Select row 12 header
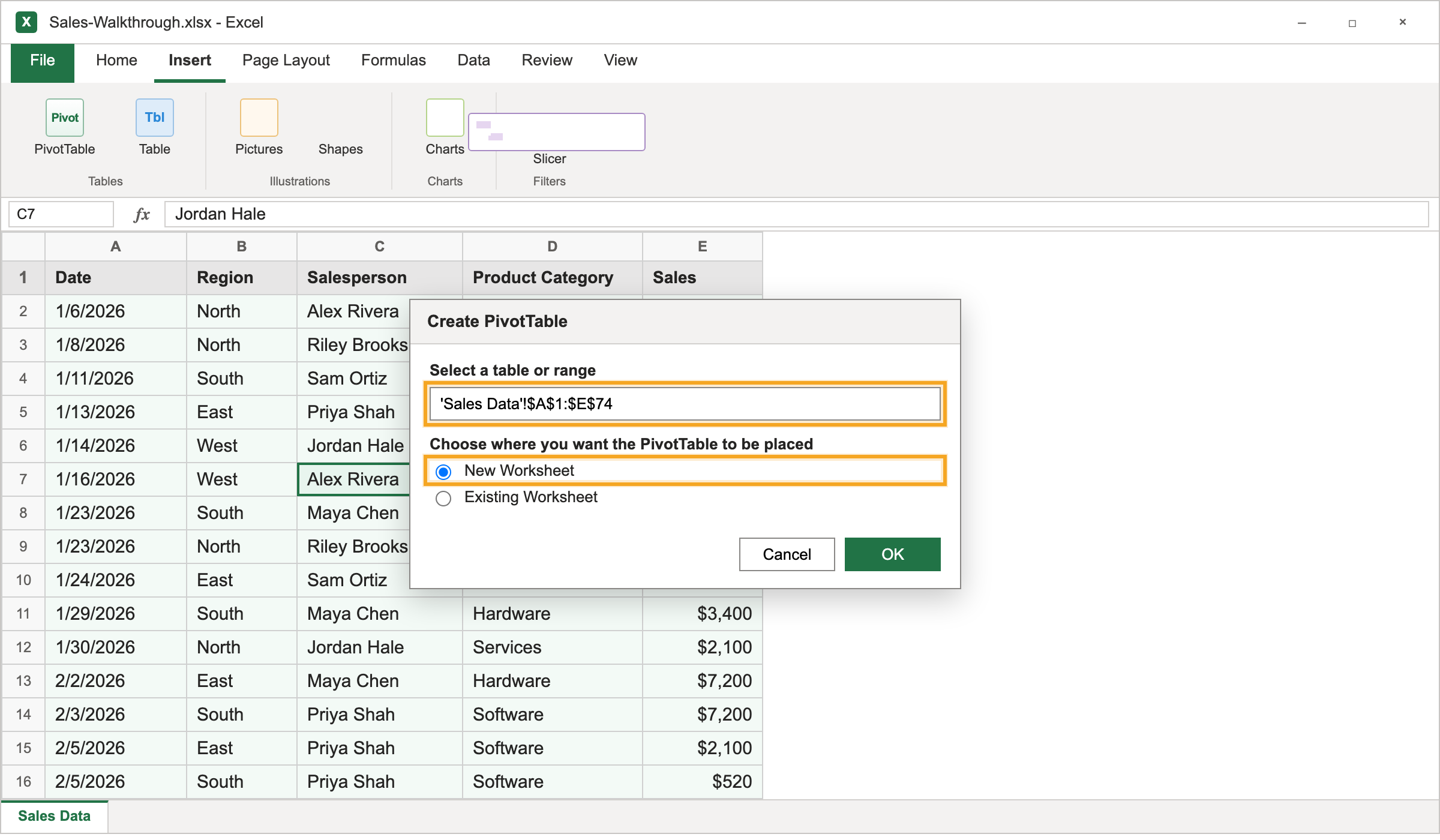 [x=23, y=647]
